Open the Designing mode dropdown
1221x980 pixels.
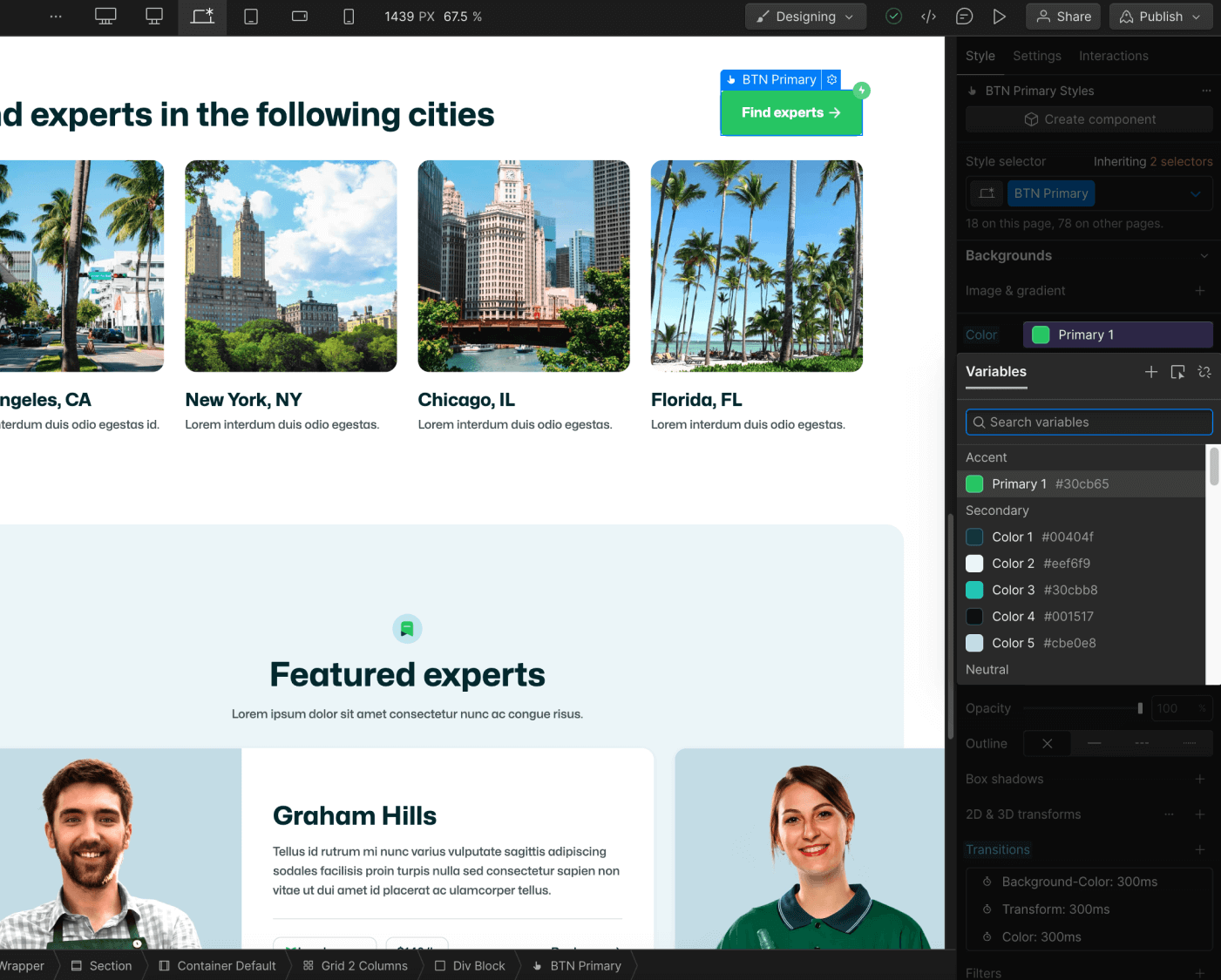[805, 17]
